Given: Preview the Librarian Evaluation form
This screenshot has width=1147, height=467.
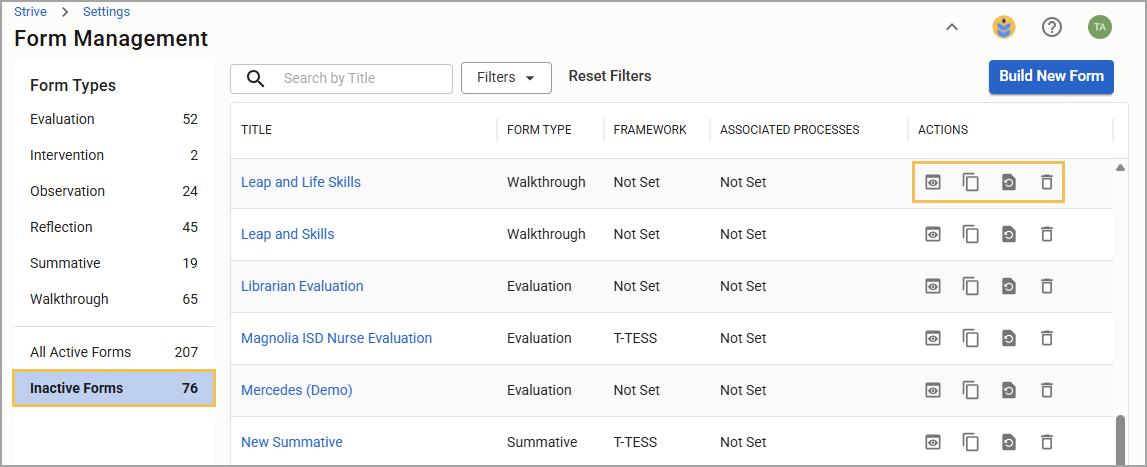Looking at the screenshot, I should 933,286.
